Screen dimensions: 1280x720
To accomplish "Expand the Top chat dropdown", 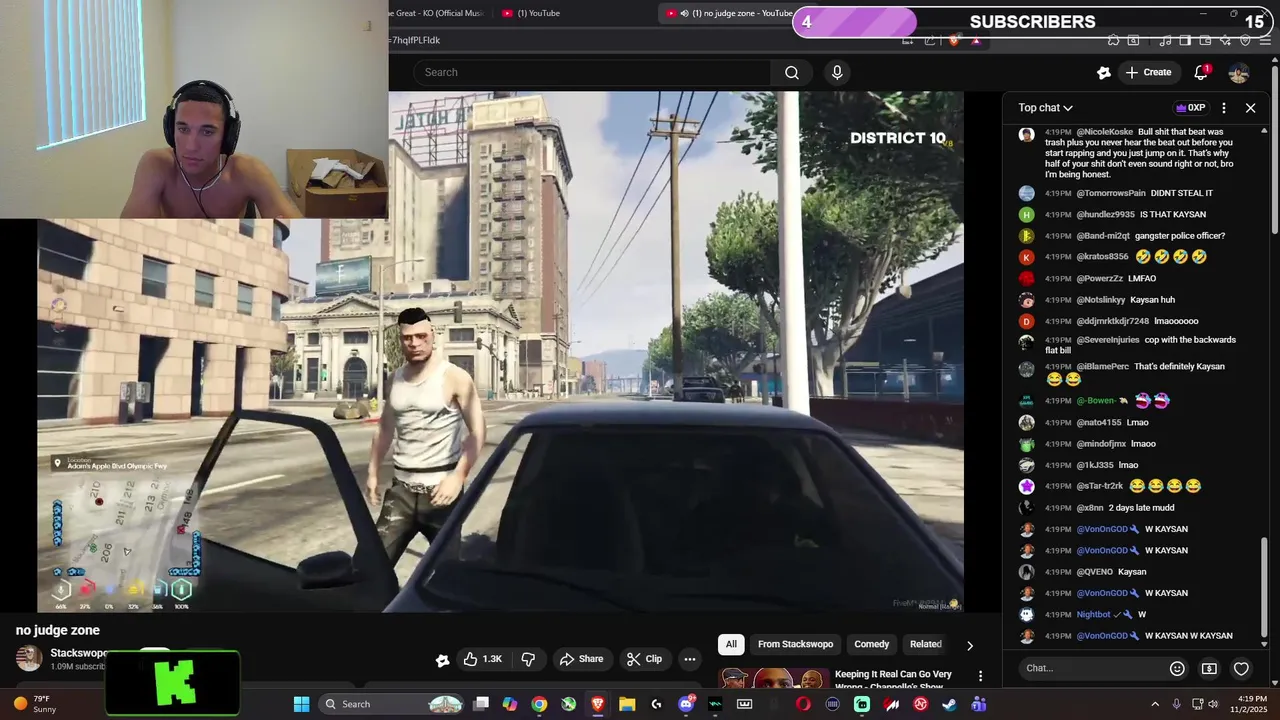I will point(1045,108).
